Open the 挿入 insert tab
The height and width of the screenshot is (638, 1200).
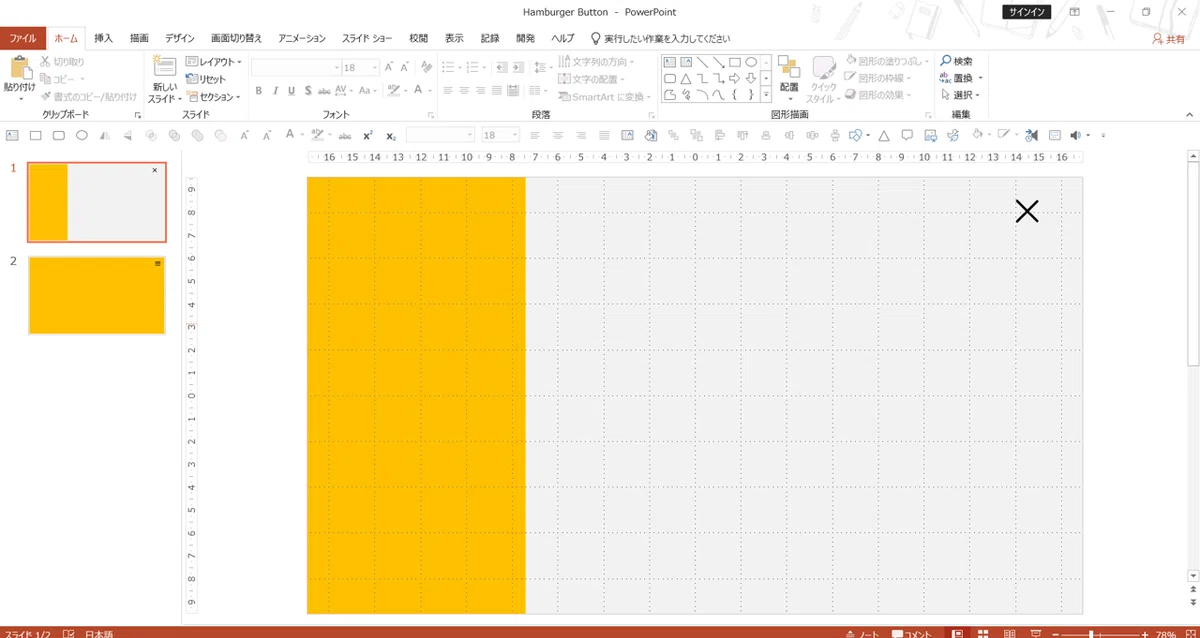coord(103,38)
